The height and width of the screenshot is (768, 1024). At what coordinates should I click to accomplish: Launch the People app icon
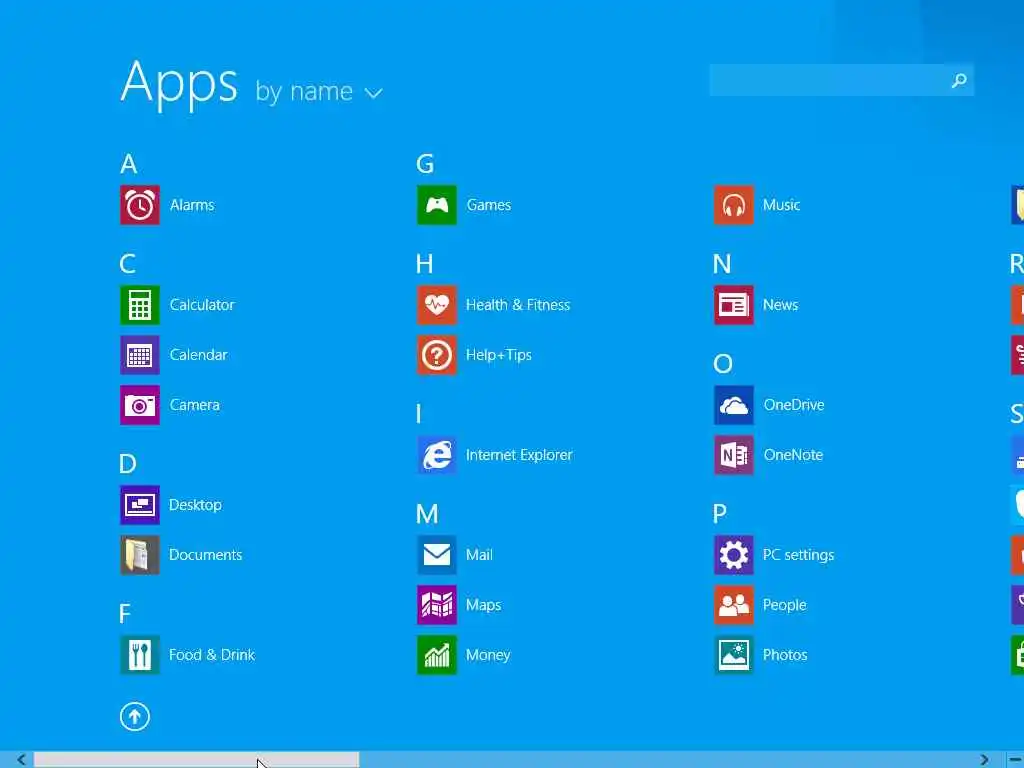point(734,605)
